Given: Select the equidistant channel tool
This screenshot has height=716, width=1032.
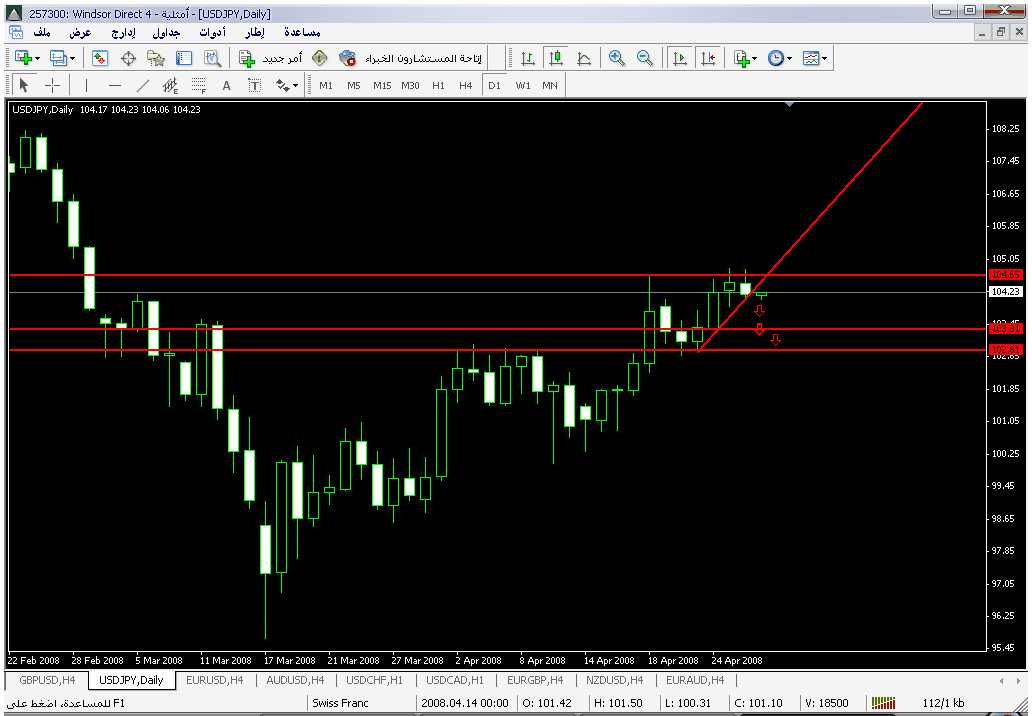Looking at the screenshot, I should point(170,86).
